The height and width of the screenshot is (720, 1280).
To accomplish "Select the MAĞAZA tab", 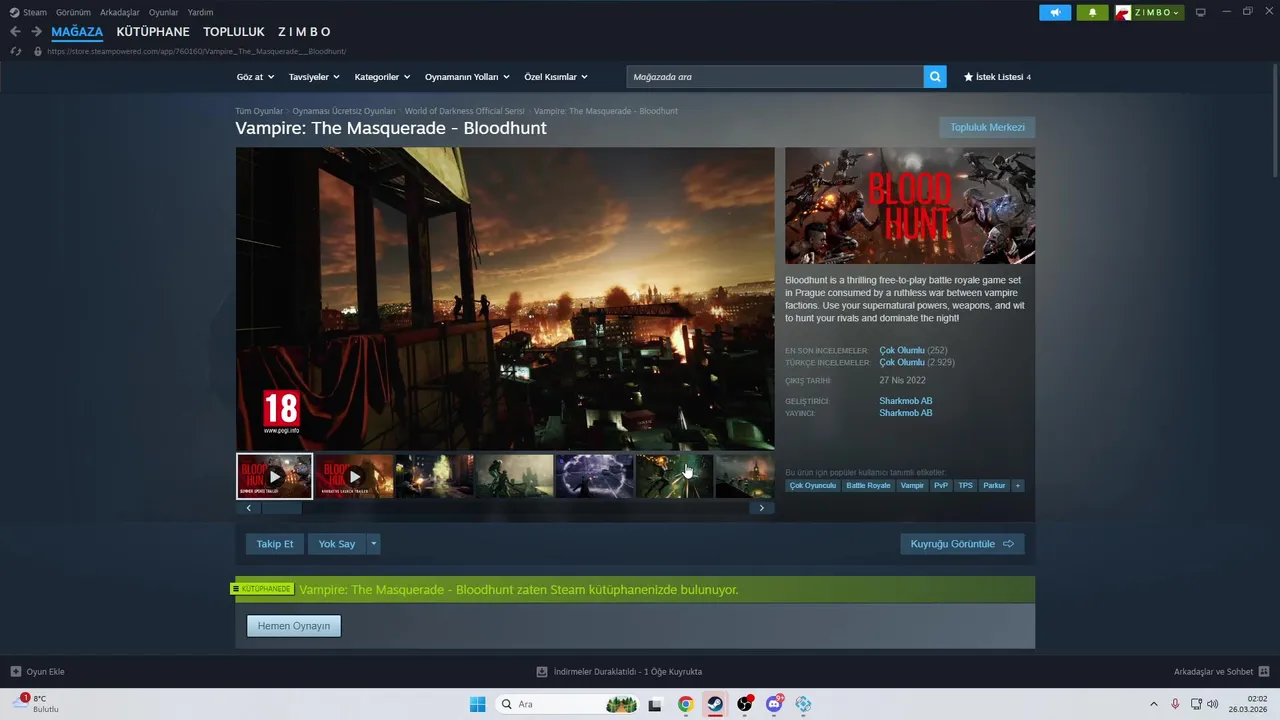I will pos(77,32).
